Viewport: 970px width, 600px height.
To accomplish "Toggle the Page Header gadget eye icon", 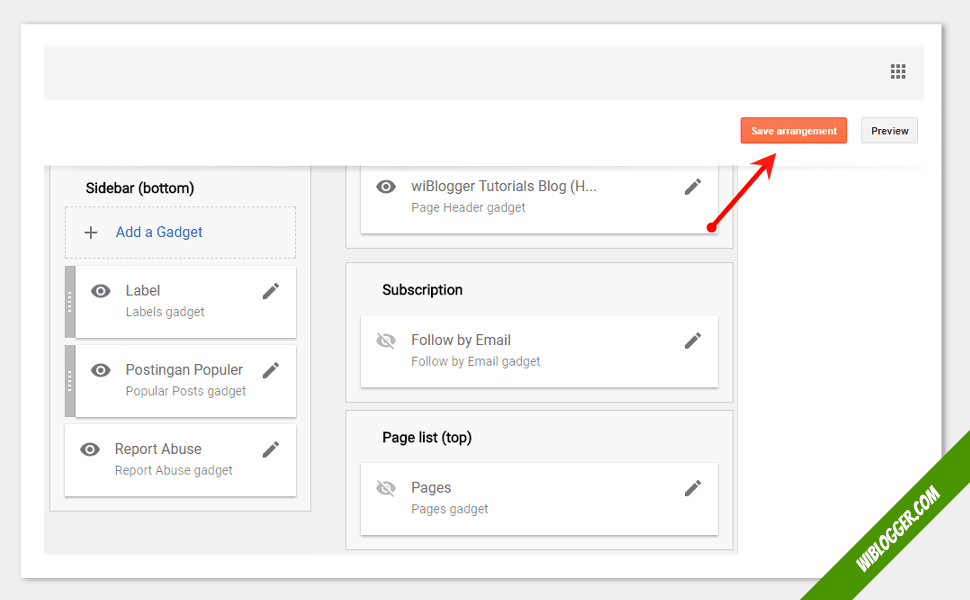I will click(386, 187).
